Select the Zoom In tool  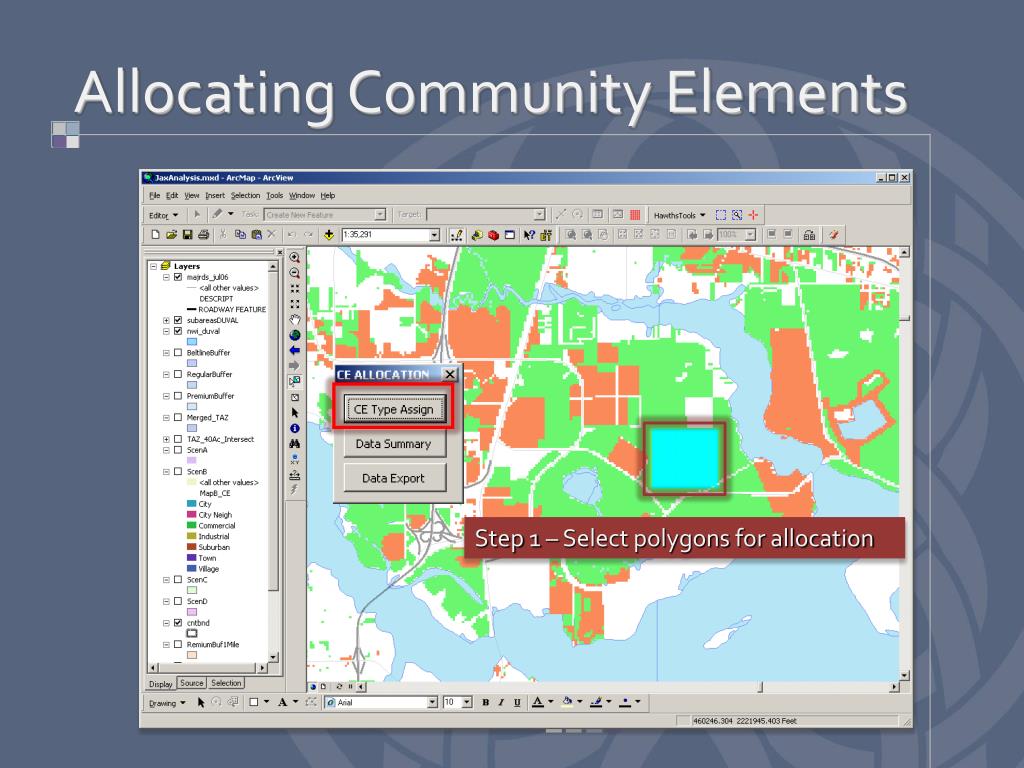coord(295,258)
